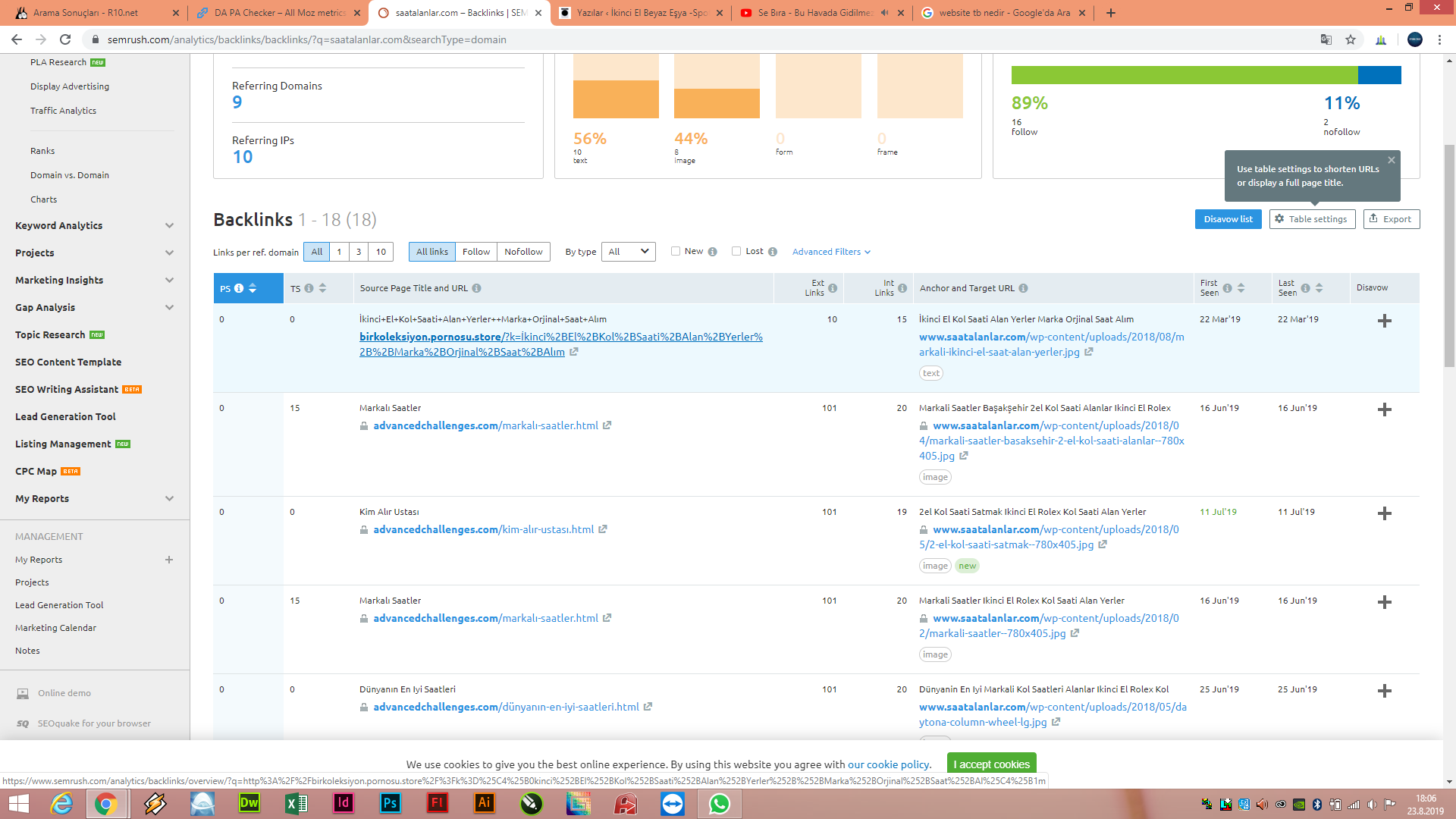The image size is (1456, 819).
Task: Expand Projects section in sidebar
Action: tap(170, 253)
